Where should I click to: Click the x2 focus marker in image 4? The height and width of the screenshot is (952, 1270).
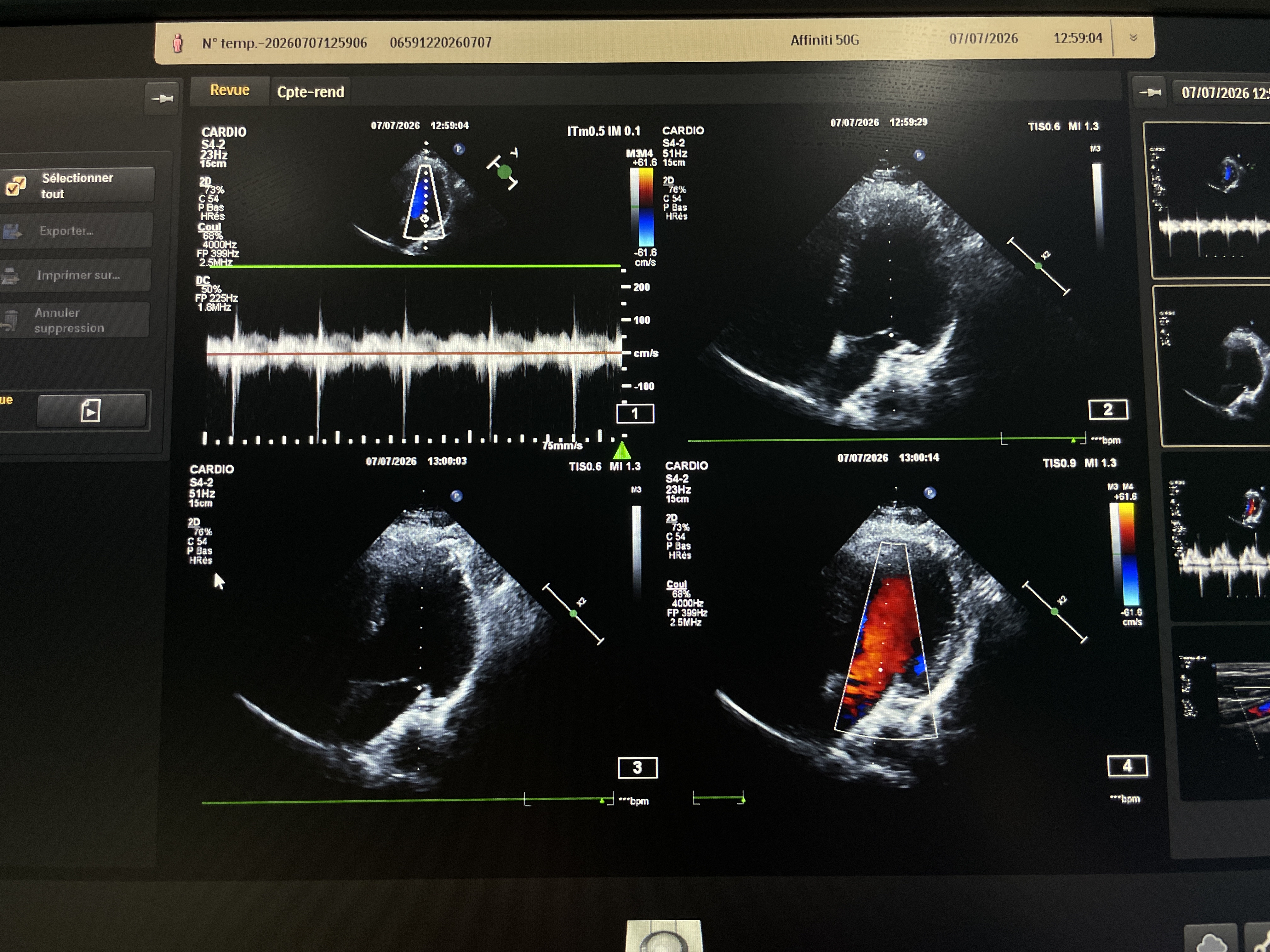(1055, 612)
